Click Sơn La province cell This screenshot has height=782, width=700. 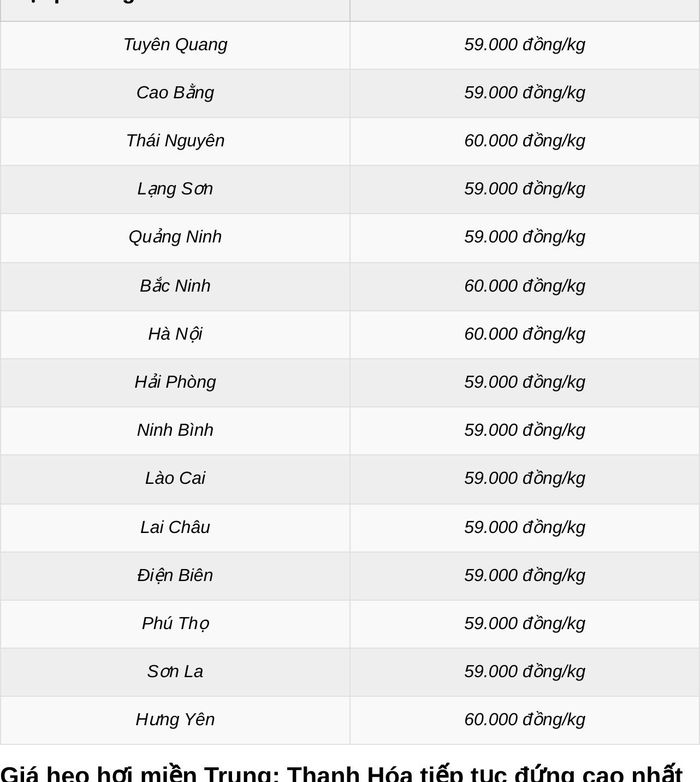click(175, 671)
